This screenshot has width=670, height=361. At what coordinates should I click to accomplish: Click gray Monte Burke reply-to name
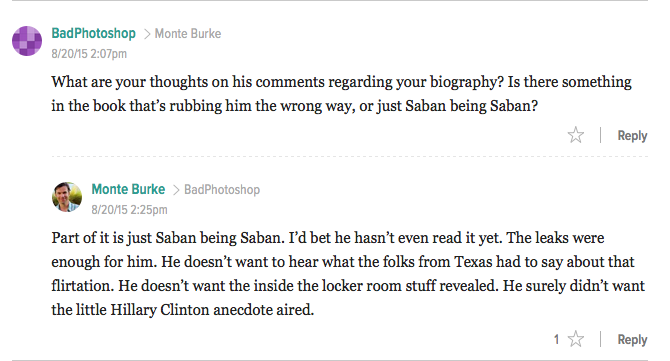[x=188, y=34]
